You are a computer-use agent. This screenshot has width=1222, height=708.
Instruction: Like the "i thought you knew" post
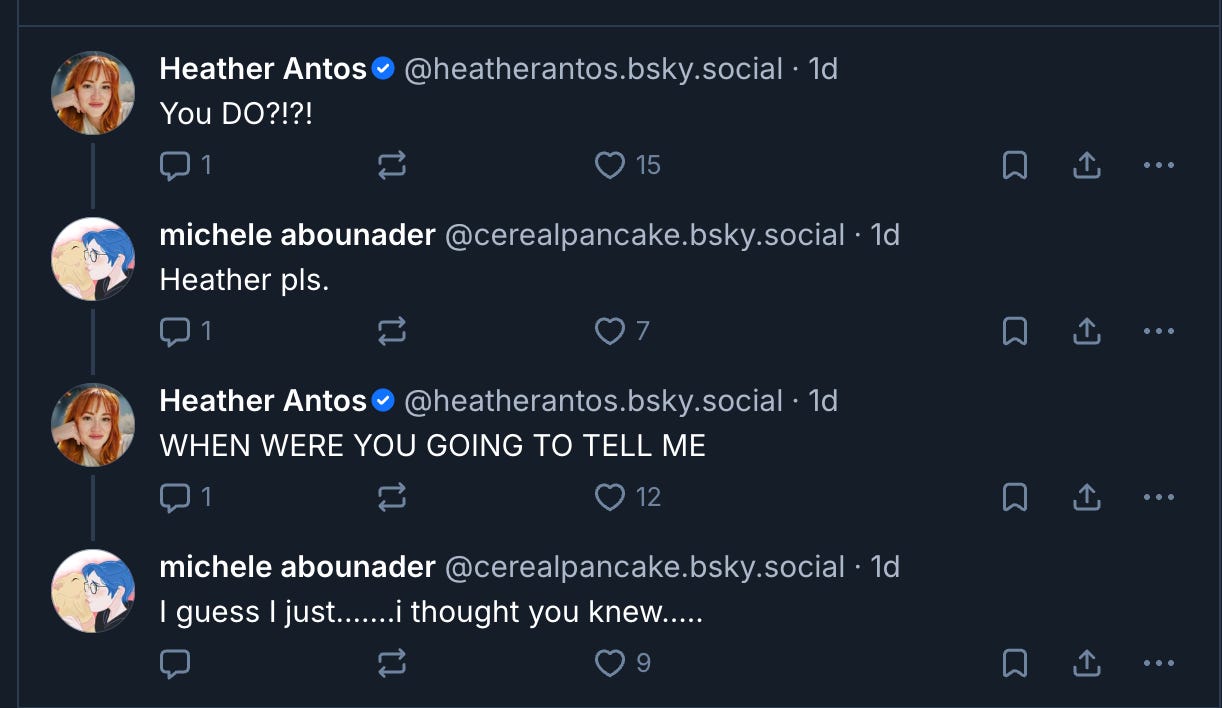[x=610, y=663]
